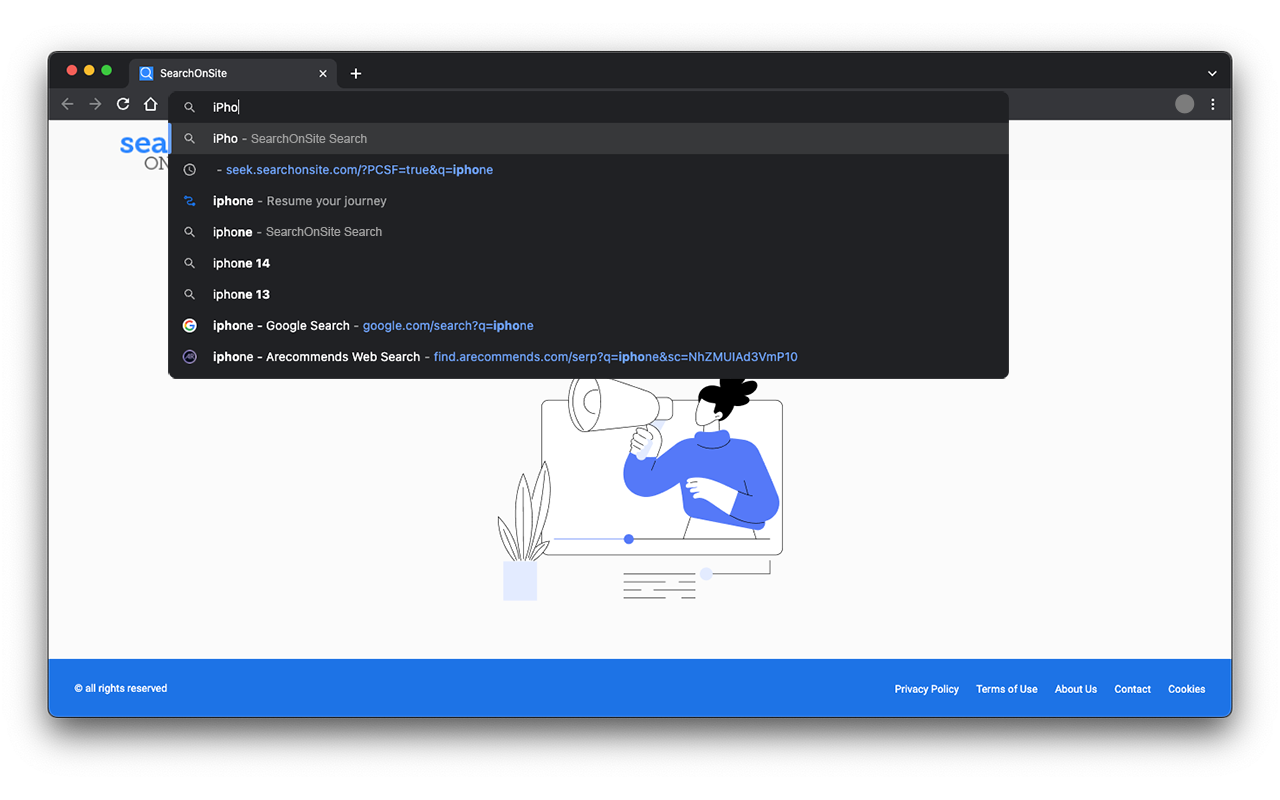Expand the chevron at the window's top right
The height and width of the screenshot is (800, 1280).
point(1211,72)
